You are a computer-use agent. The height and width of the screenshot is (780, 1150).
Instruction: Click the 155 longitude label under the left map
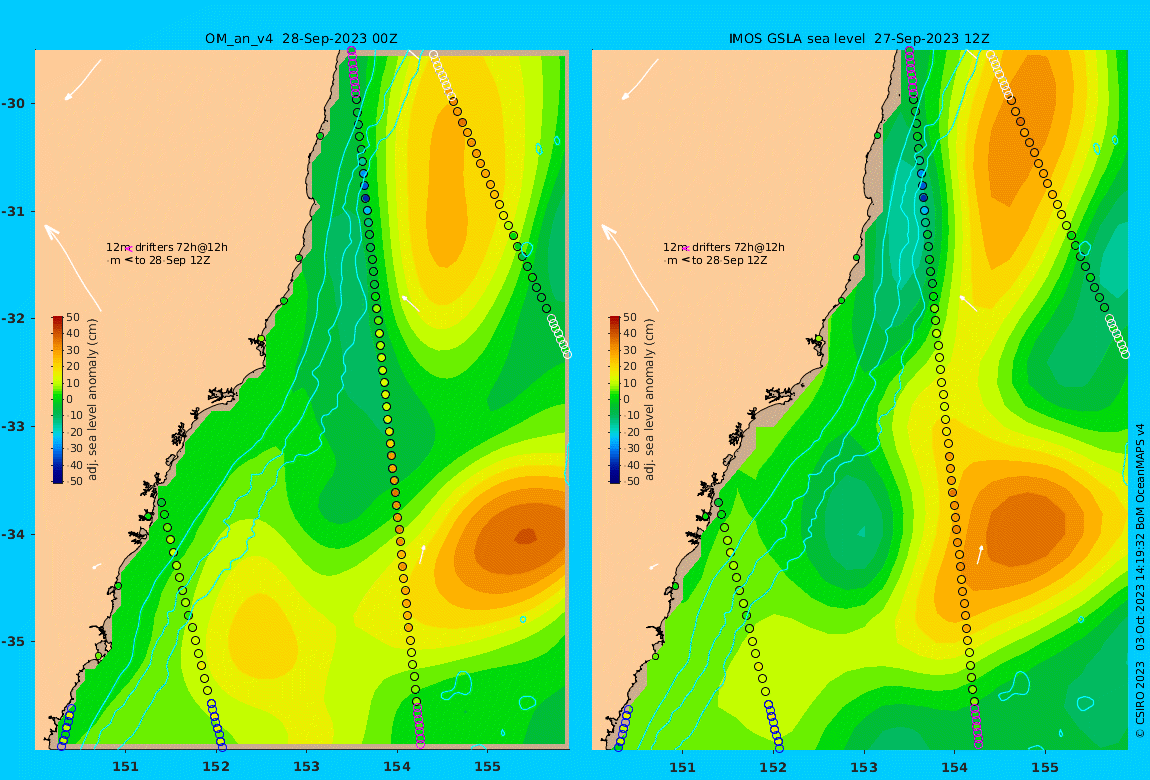pos(488,767)
